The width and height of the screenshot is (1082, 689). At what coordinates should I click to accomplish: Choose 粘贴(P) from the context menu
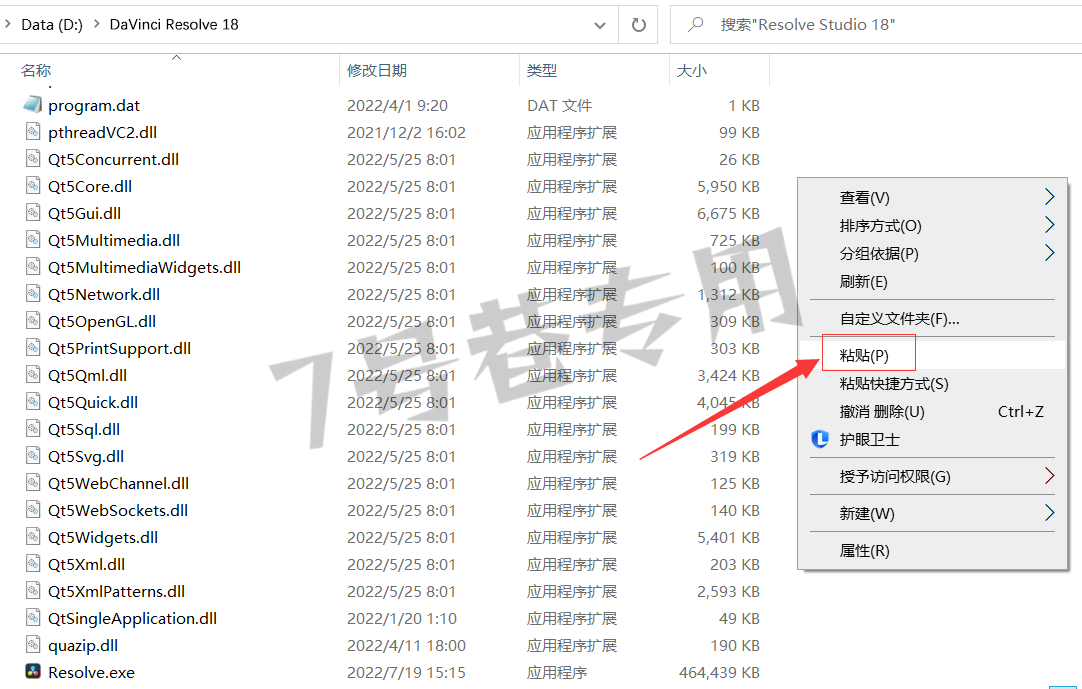pyautogui.click(x=932, y=356)
